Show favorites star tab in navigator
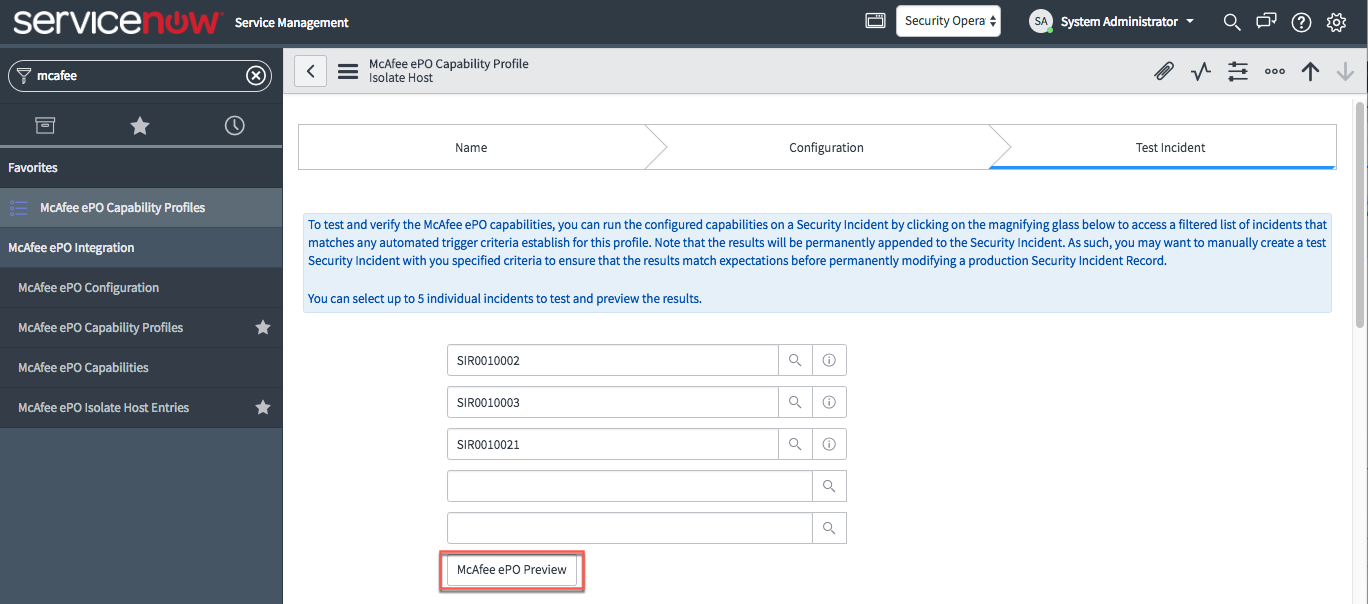Viewport: 1368px width, 604px height. (x=140, y=125)
